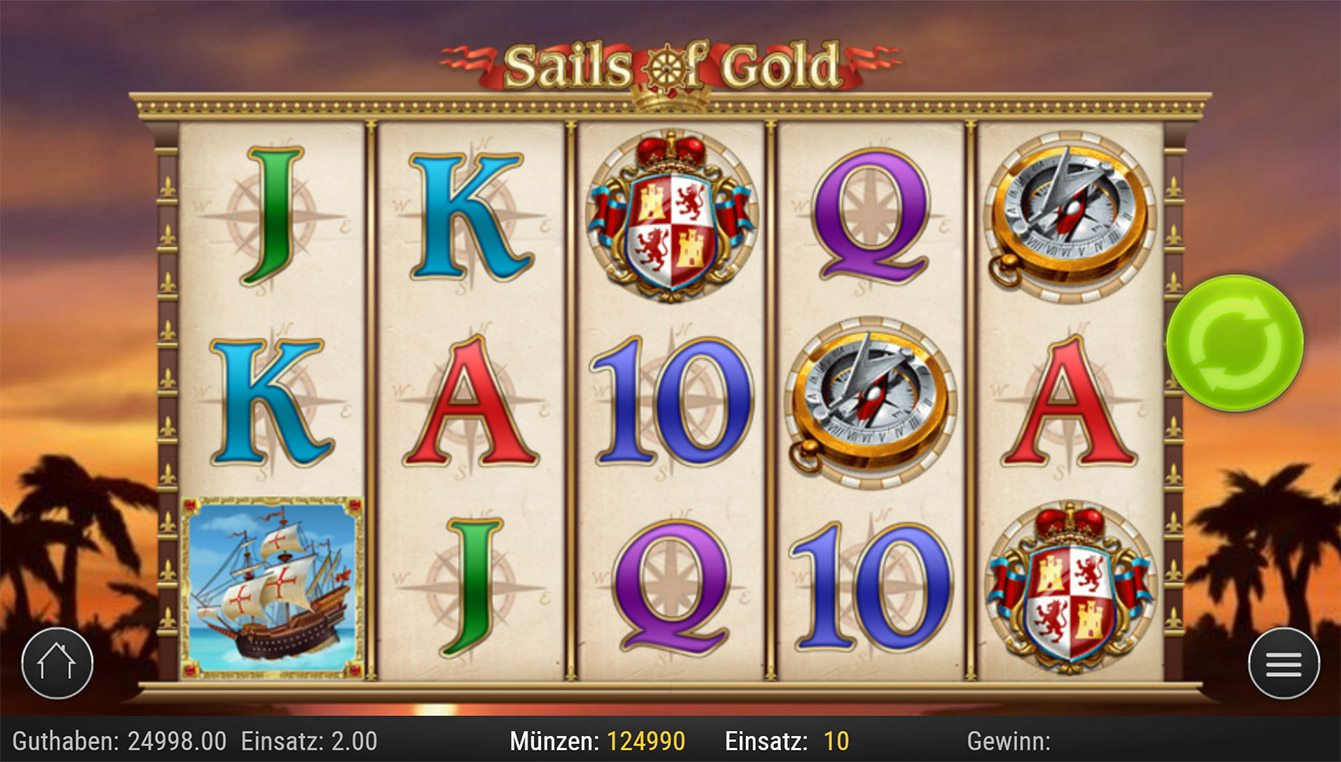Open the home button

point(57,663)
